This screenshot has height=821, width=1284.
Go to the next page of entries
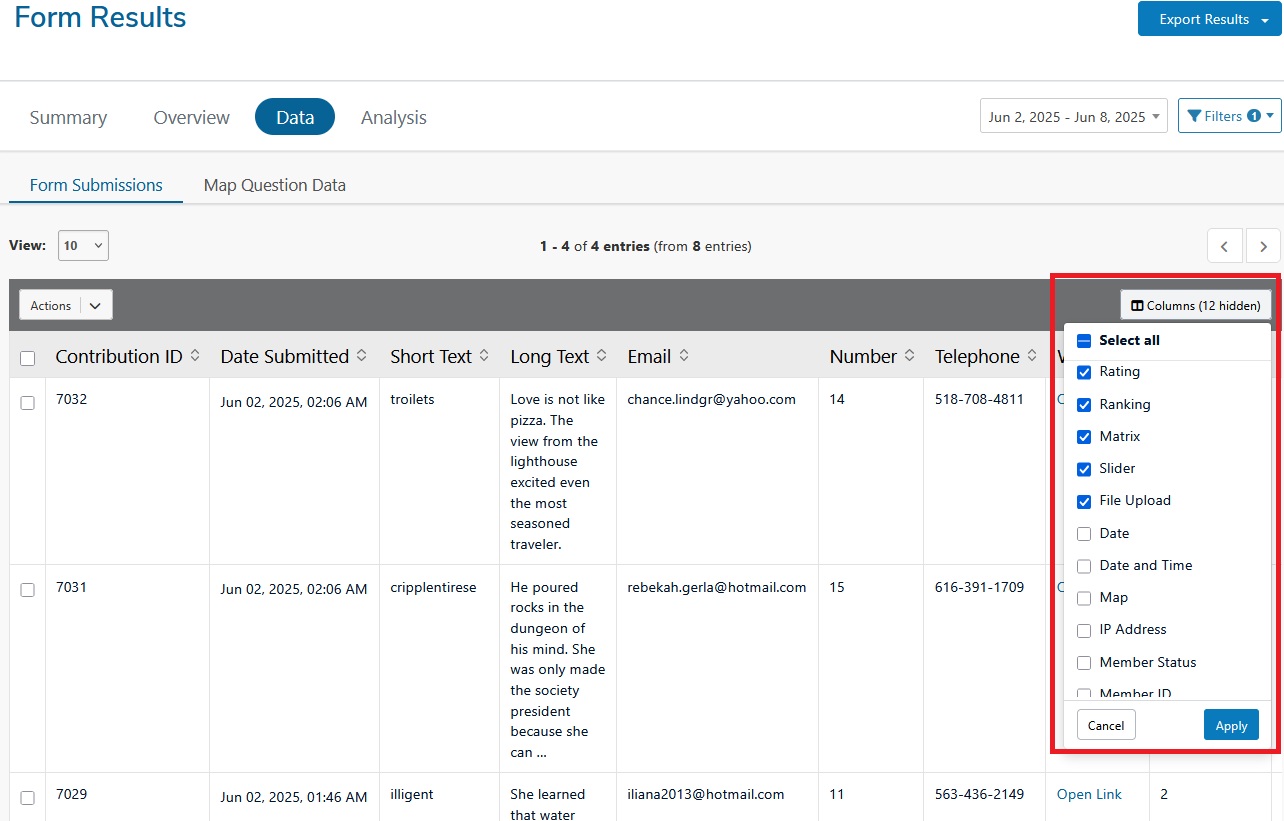(x=1264, y=246)
